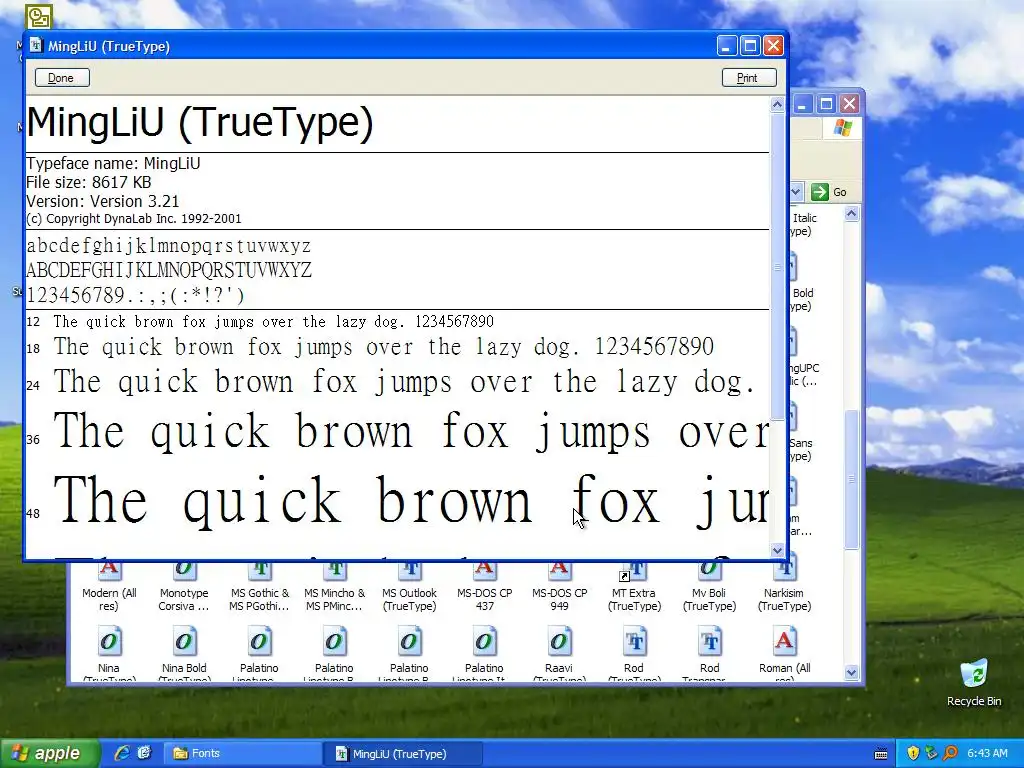Click the 6:43 AM clock
Image resolution: width=1024 pixels, height=768 pixels.
click(x=987, y=753)
